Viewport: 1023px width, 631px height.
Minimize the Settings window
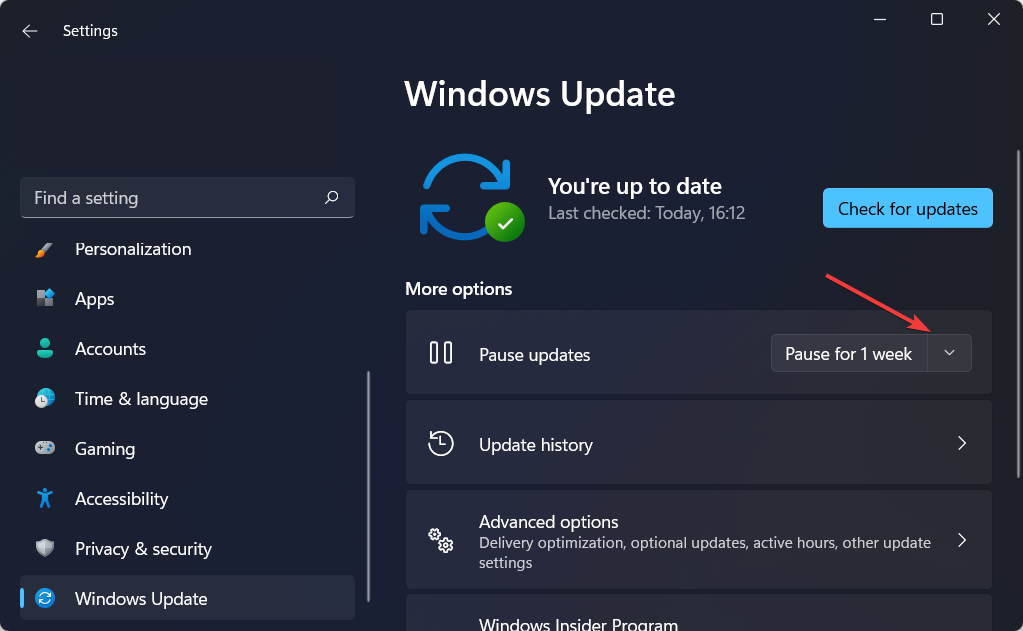click(x=880, y=20)
